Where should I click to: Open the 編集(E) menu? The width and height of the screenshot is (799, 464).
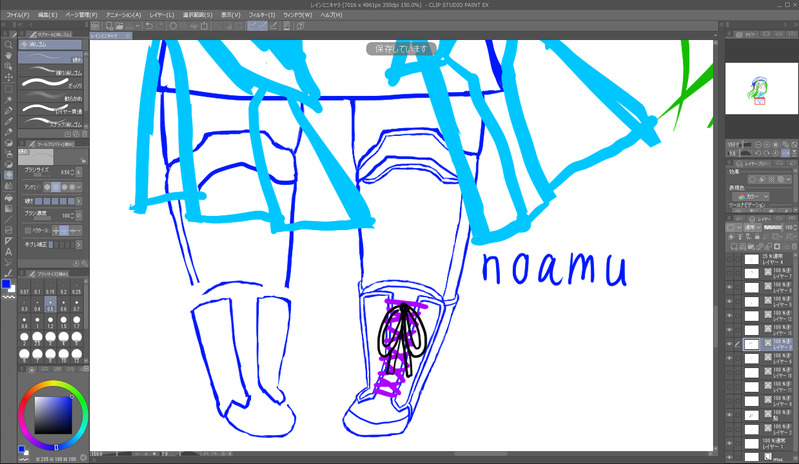pyautogui.click(x=47, y=15)
